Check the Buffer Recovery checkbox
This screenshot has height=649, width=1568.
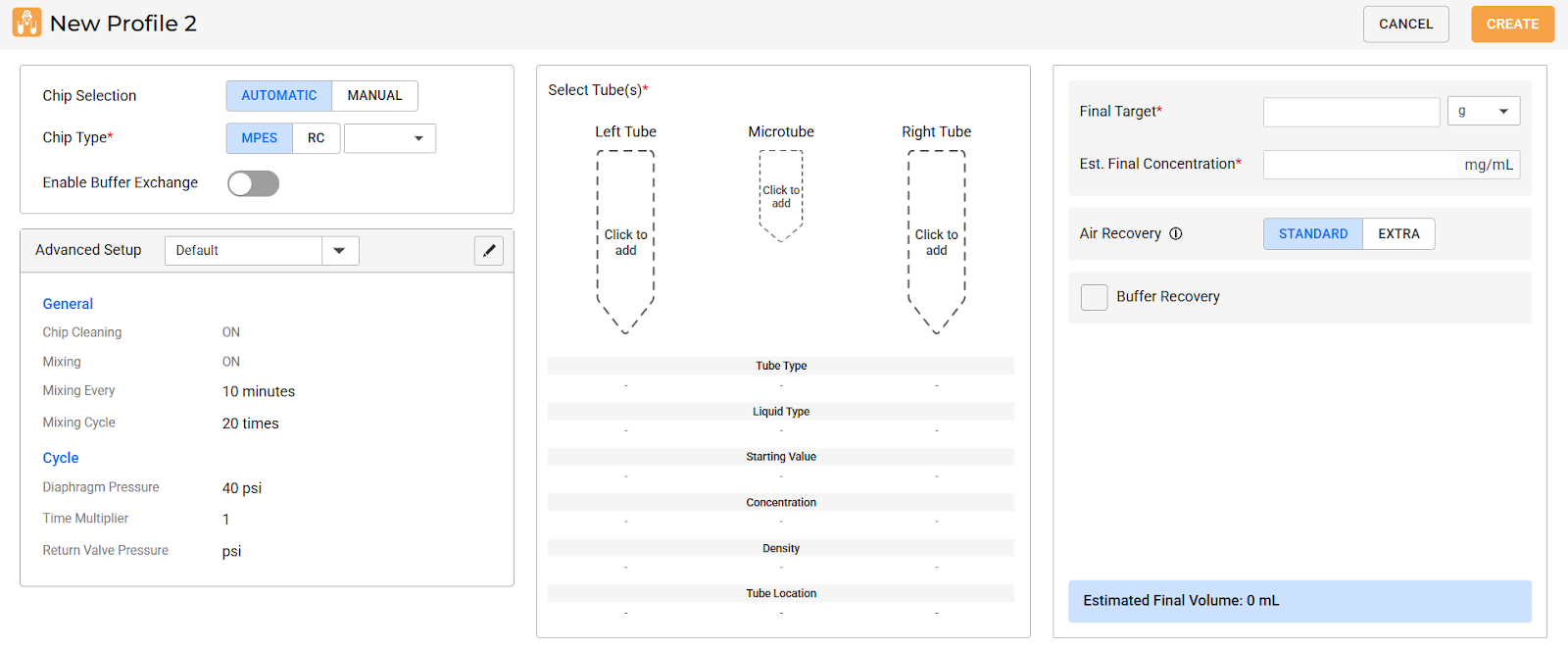point(1094,297)
